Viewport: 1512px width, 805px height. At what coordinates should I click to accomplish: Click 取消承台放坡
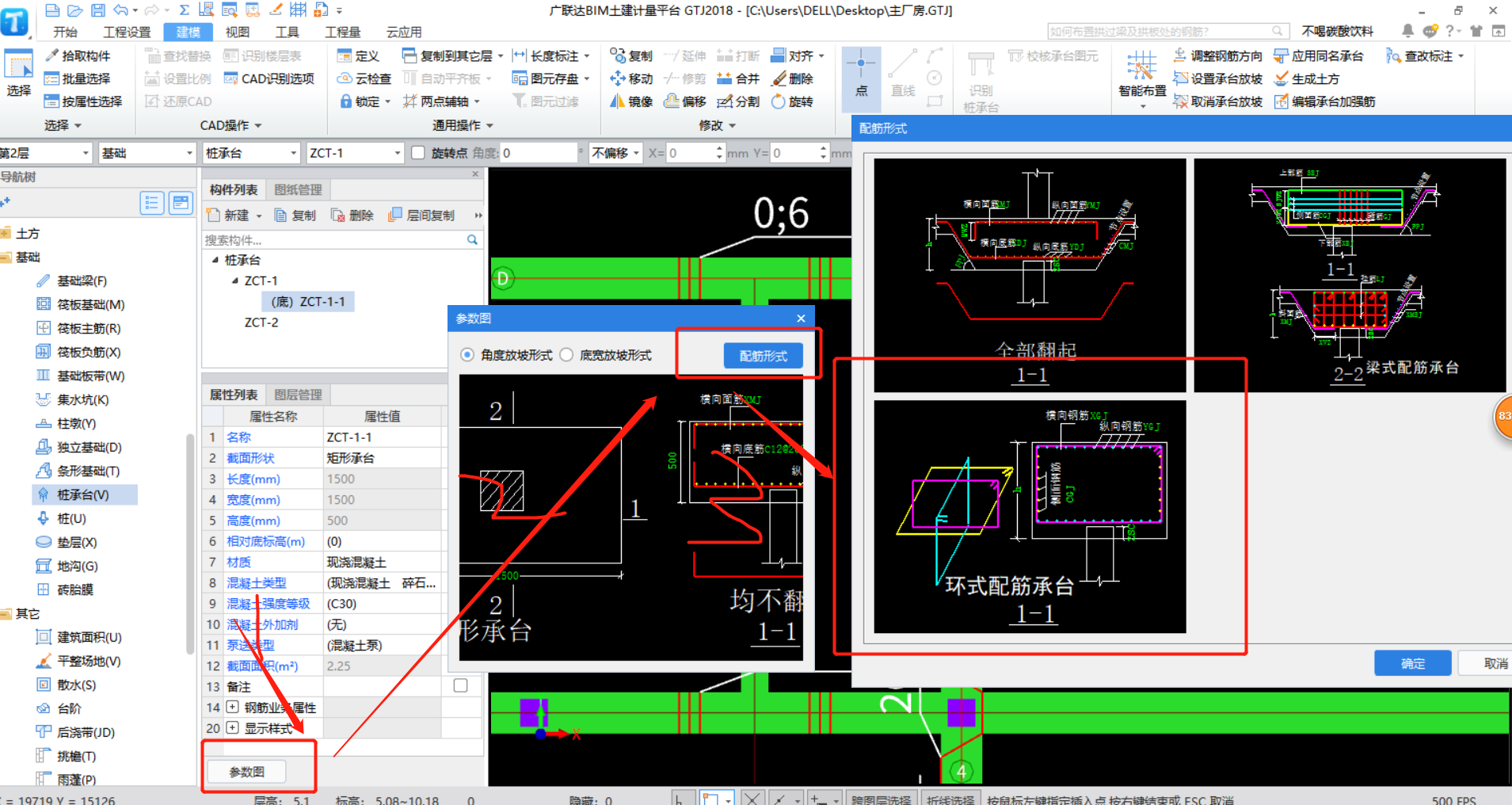pyautogui.click(x=1218, y=101)
